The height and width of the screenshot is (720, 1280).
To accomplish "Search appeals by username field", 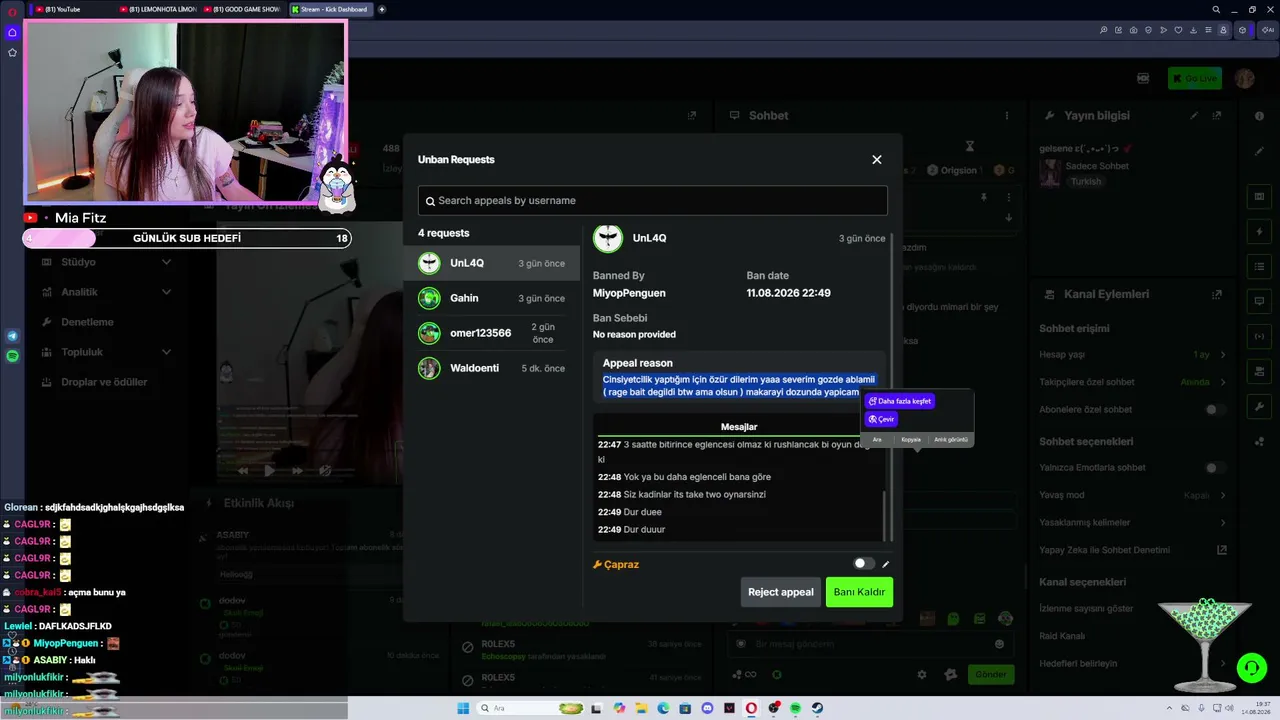I will (652, 201).
